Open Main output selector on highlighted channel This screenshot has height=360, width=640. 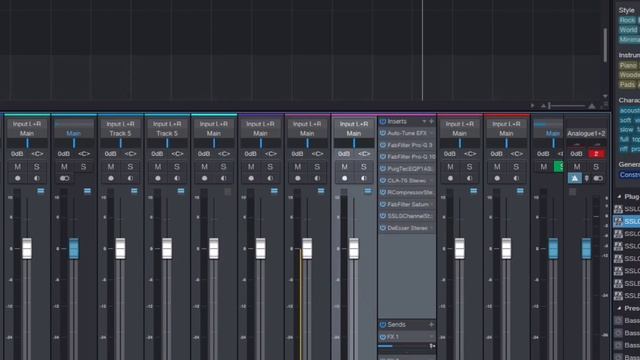pos(353,133)
